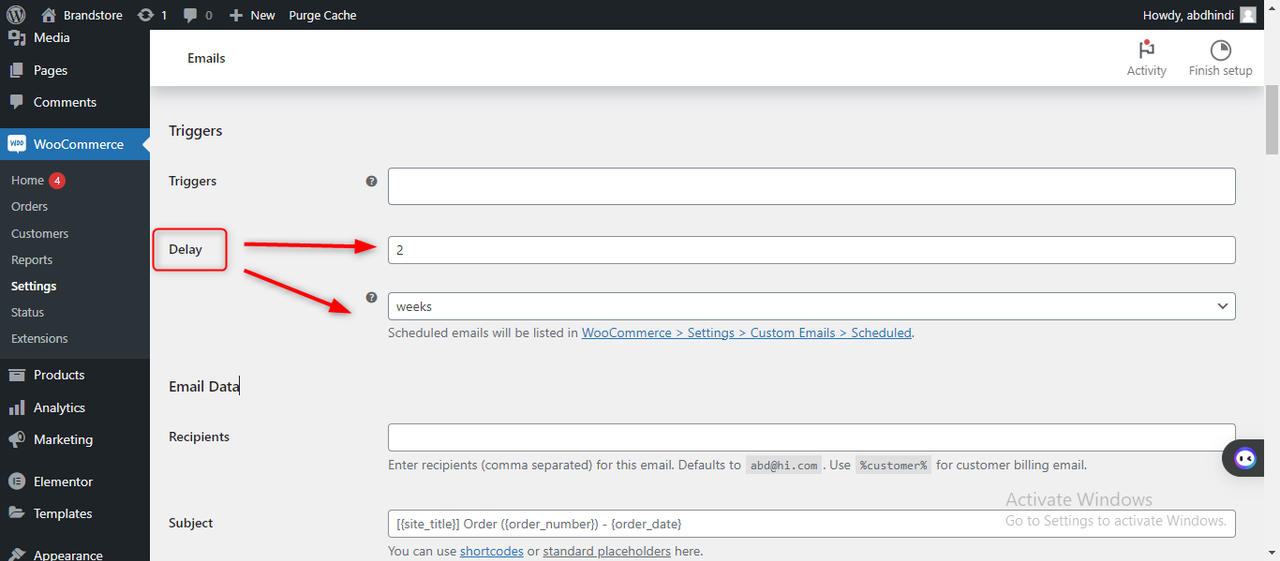Click the Appearance brush icon
The height and width of the screenshot is (561, 1280).
[16, 554]
